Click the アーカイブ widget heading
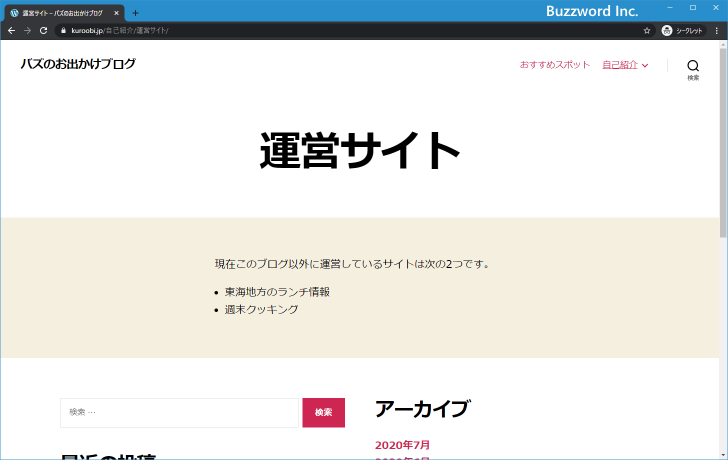728x460 pixels. (422, 409)
